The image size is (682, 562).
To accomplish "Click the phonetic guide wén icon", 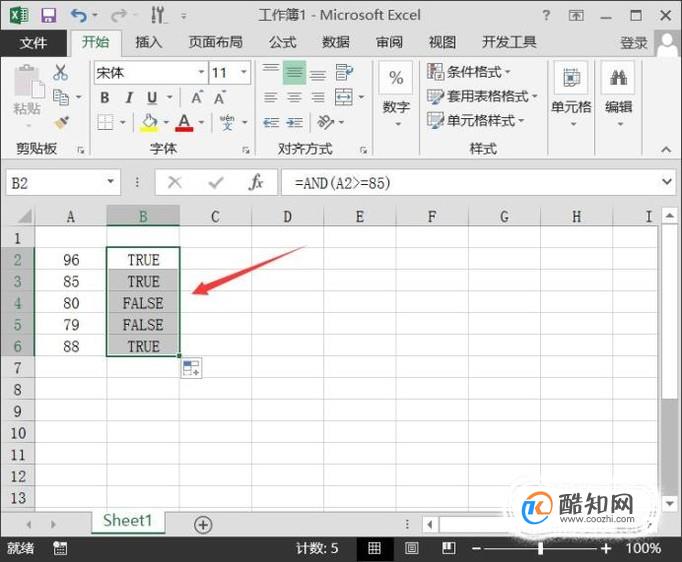I will pos(227,122).
